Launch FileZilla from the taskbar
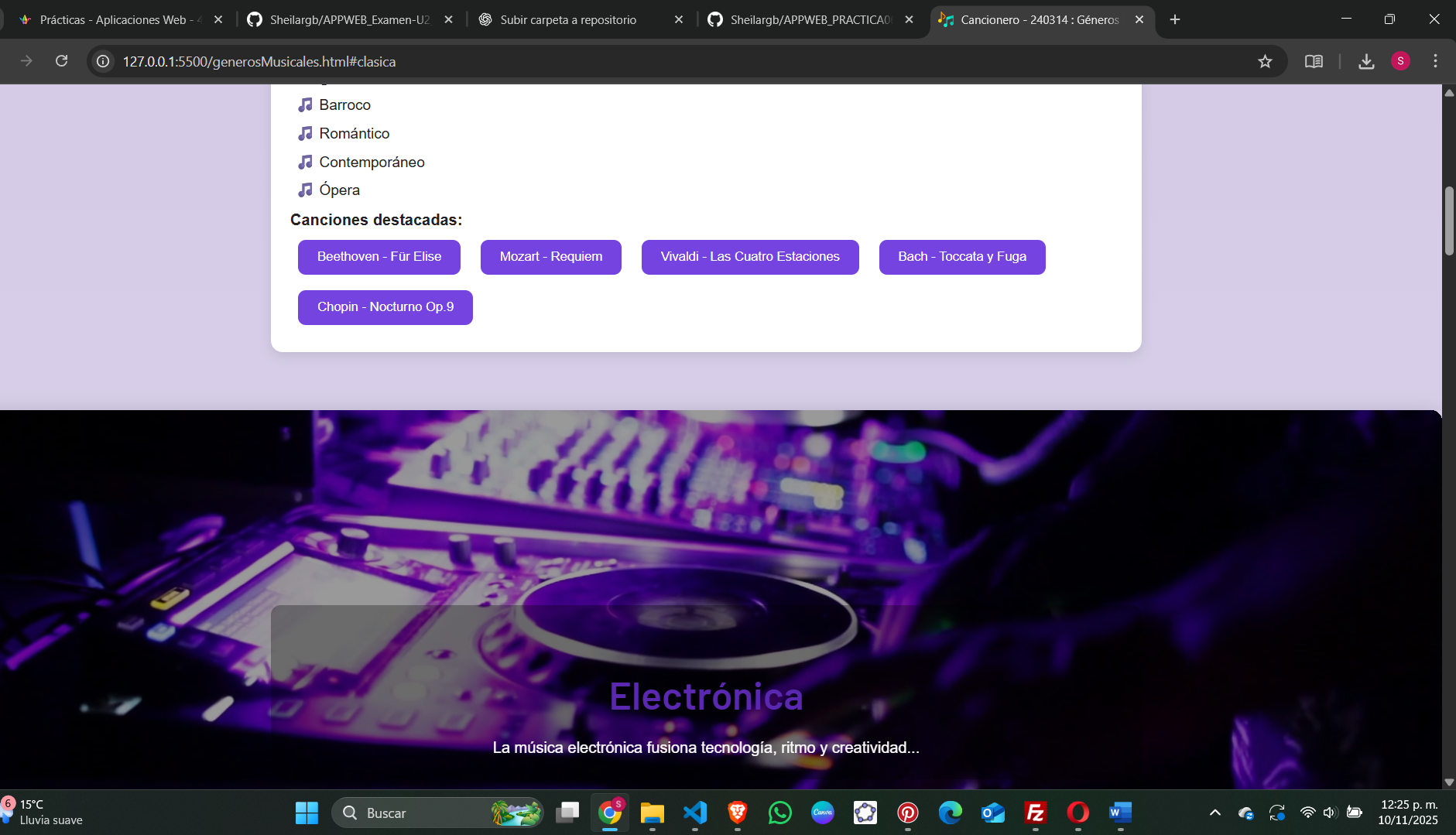This screenshot has width=1456, height=835. (1035, 813)
